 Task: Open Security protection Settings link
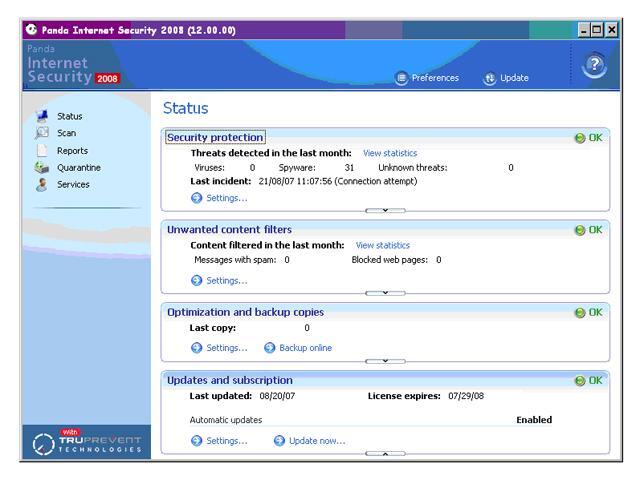tap(227, 198)
